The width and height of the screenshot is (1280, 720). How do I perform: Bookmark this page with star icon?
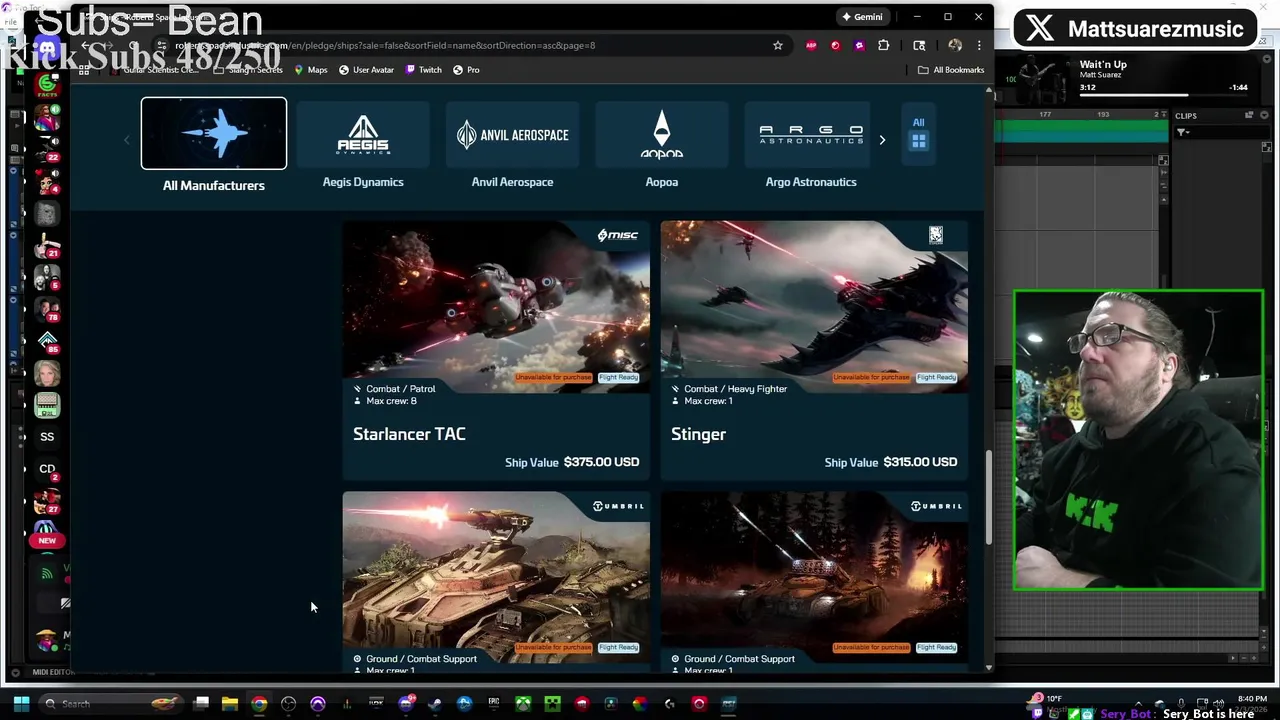point(777,45)
